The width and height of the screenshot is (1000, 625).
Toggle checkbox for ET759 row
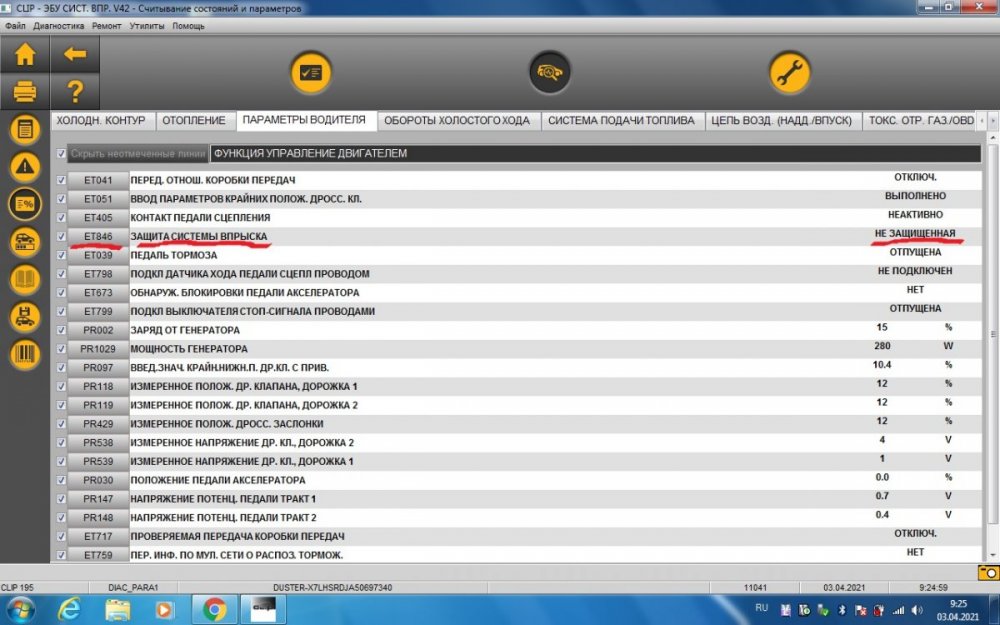(x=61, y=555)
